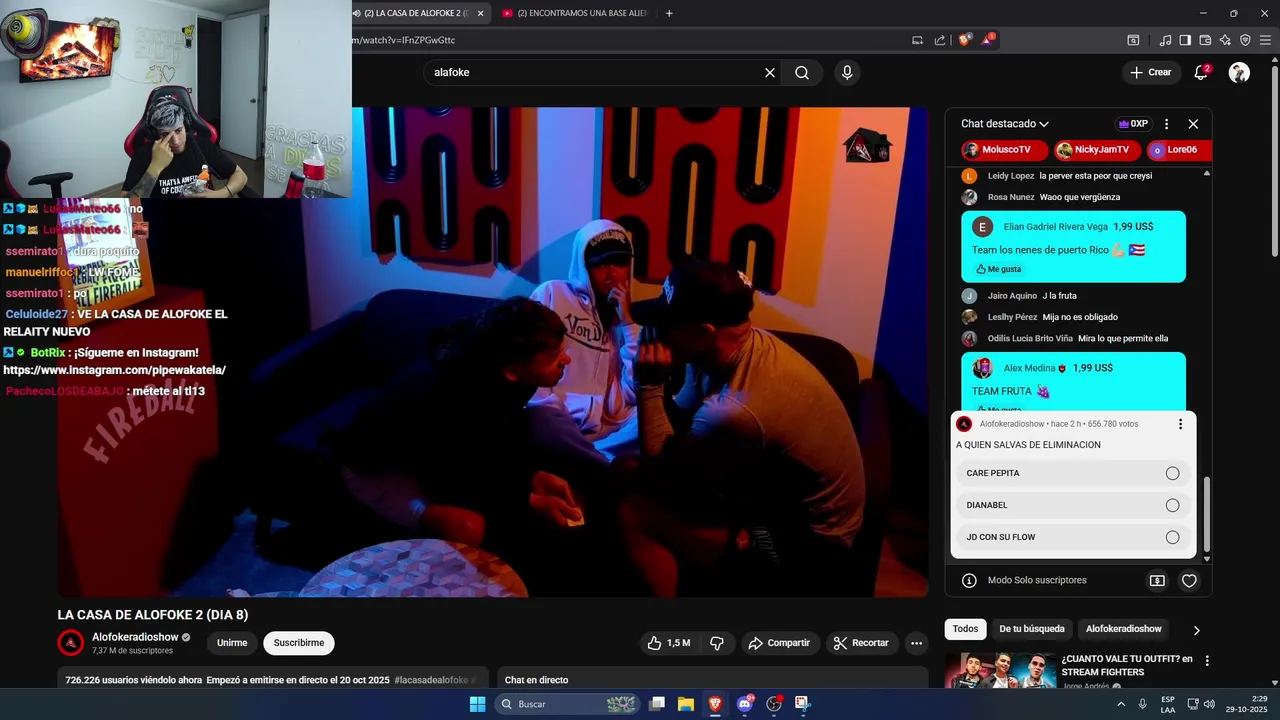This screenshot has height=720, width=1280.
Task: Select the De tu búsqueda filter chip
Action: 1032,629
